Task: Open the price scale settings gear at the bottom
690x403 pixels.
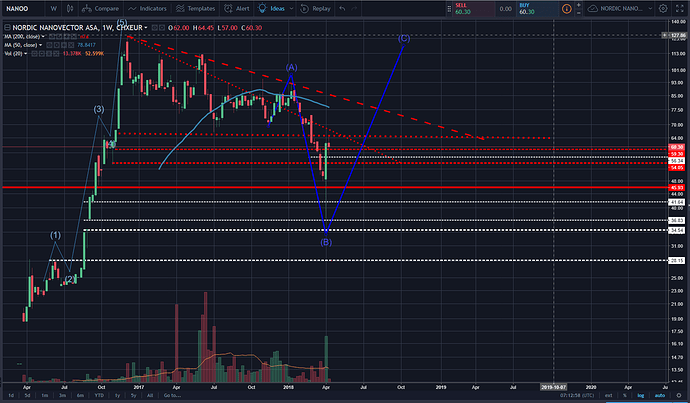Action: click(679, 395)
